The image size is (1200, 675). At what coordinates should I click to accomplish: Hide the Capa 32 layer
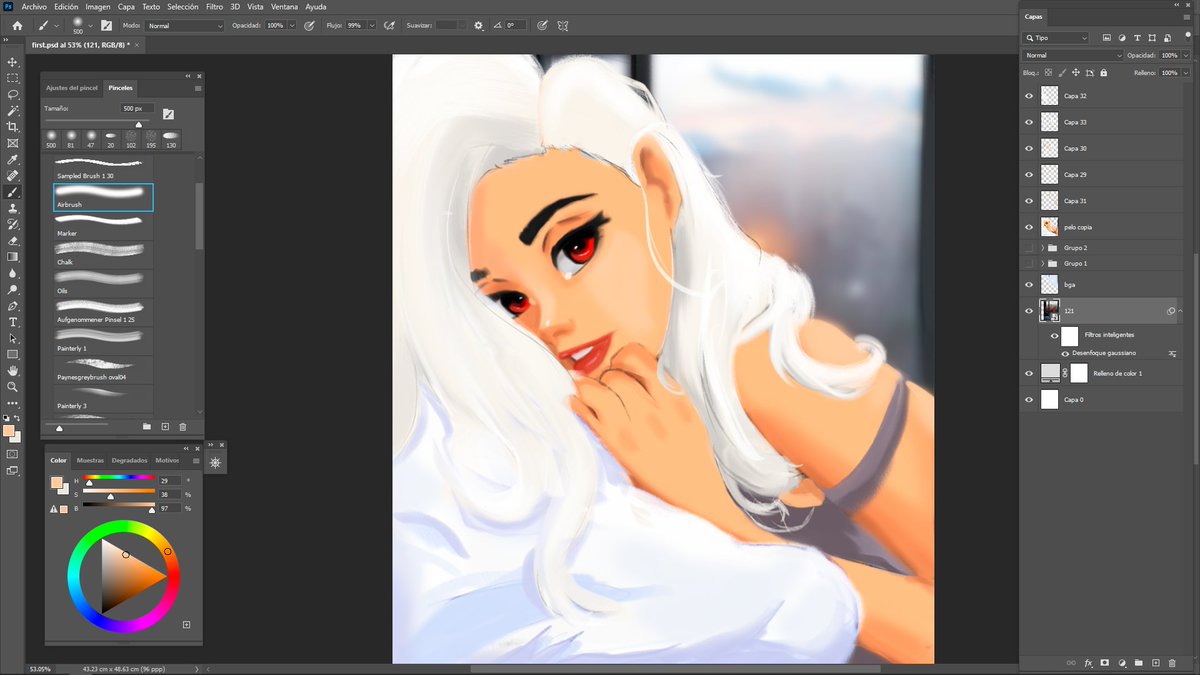[x=1029, y=96]
